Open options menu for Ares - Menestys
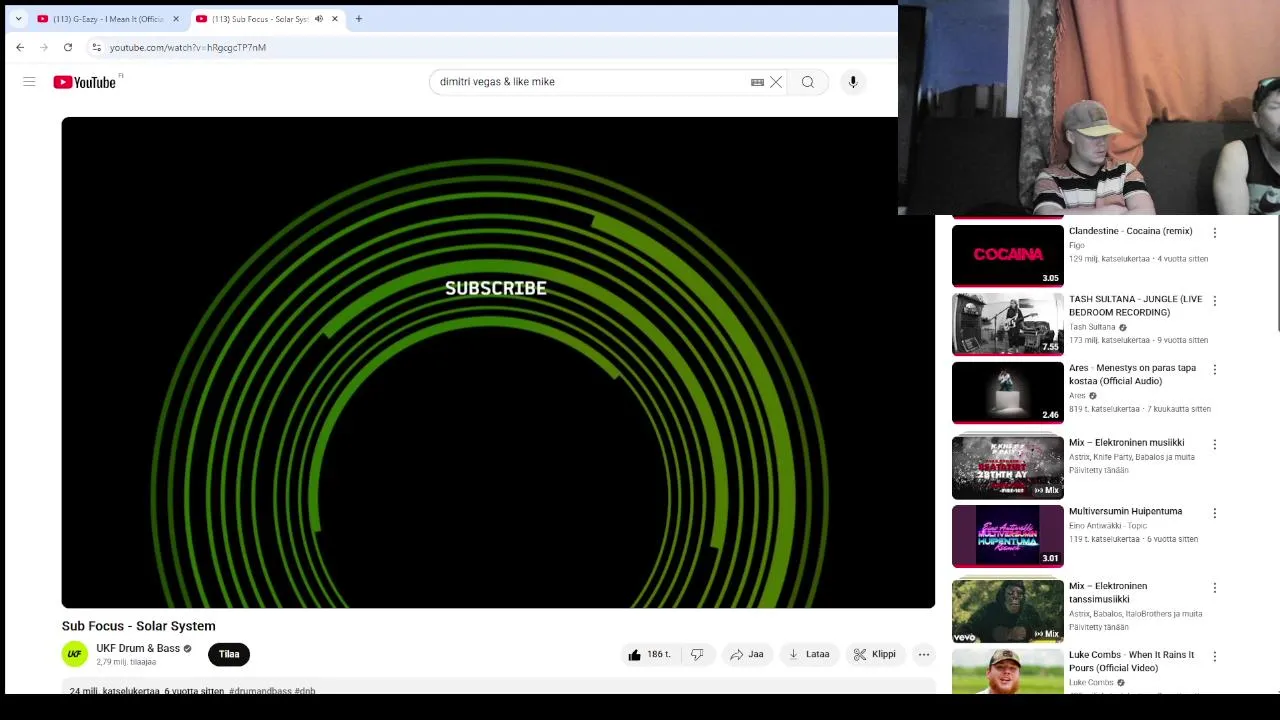The height and width of the screenshot is (720, 1280). pyautogui.click(x=1215, y=370)
